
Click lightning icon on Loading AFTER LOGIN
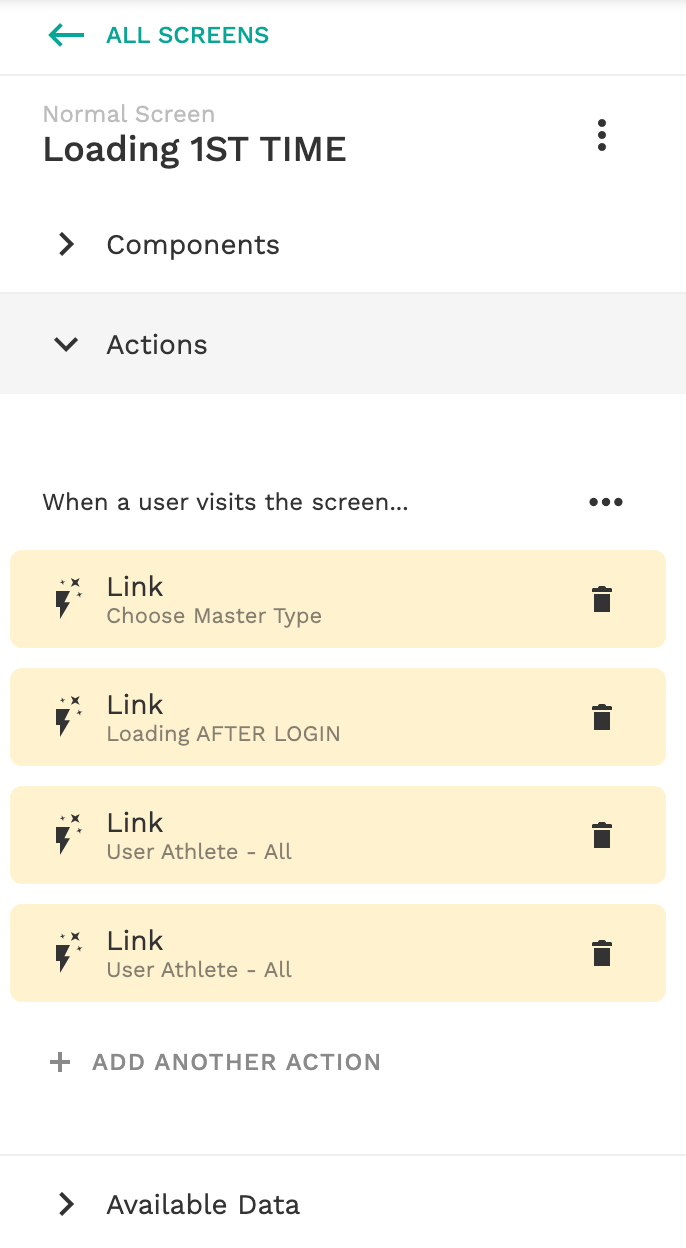click(x=67, y=717)
